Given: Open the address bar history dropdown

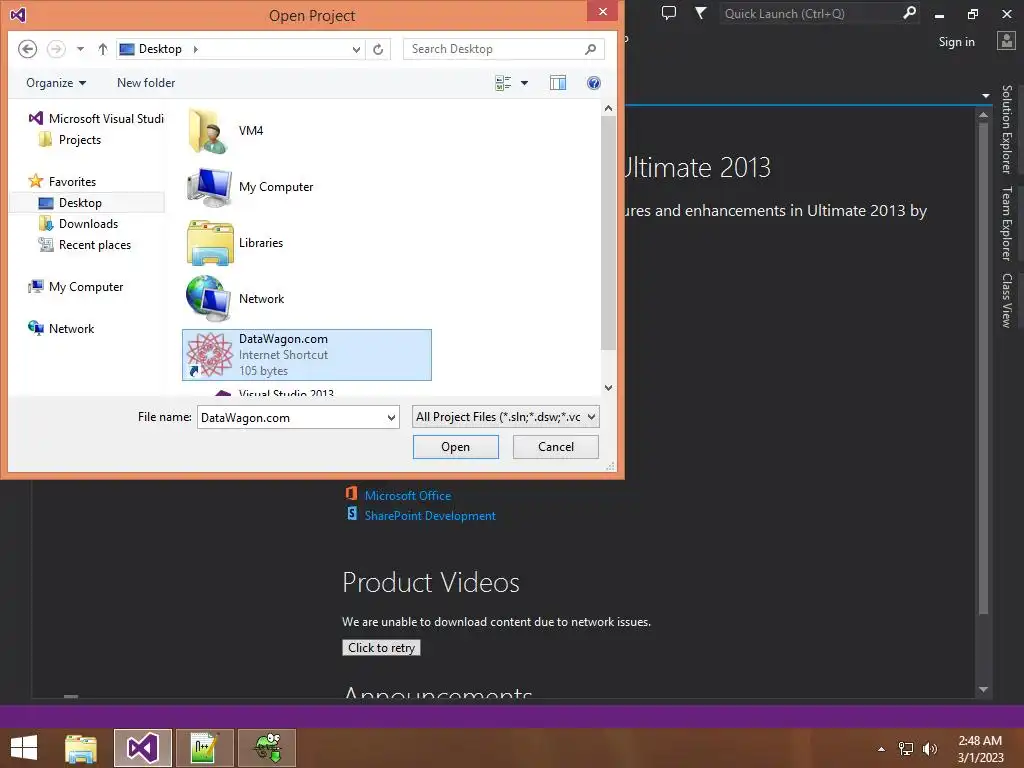Looking at the screenshot, I should click(x=356, y=49).
